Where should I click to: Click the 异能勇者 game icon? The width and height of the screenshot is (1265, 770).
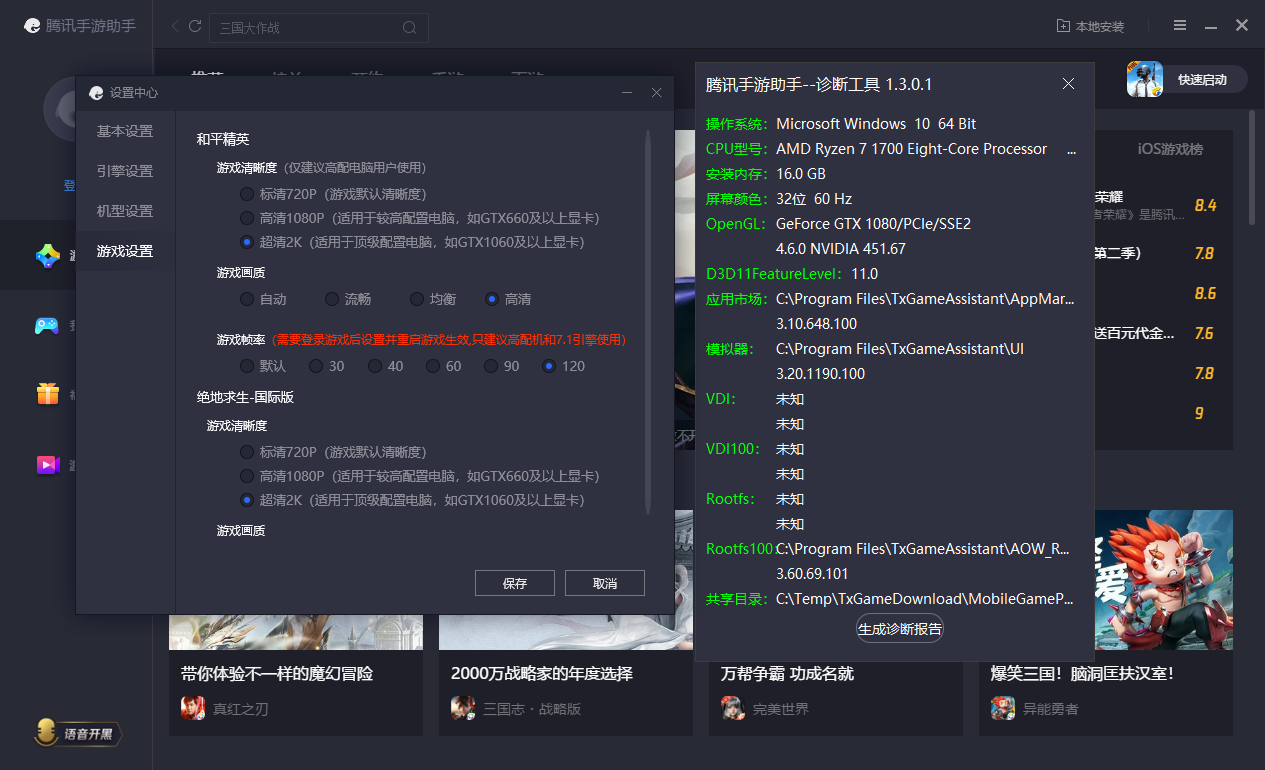tap(1003, 708)
